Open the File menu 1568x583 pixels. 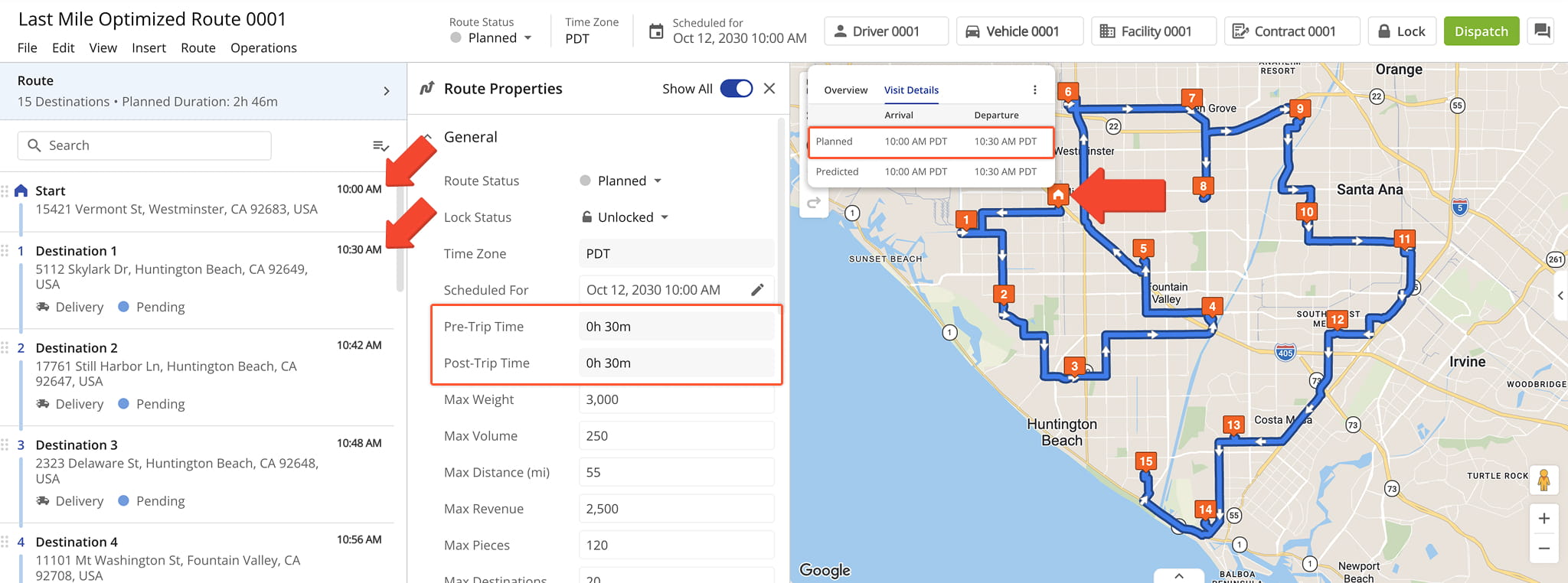tap(28, 47)
